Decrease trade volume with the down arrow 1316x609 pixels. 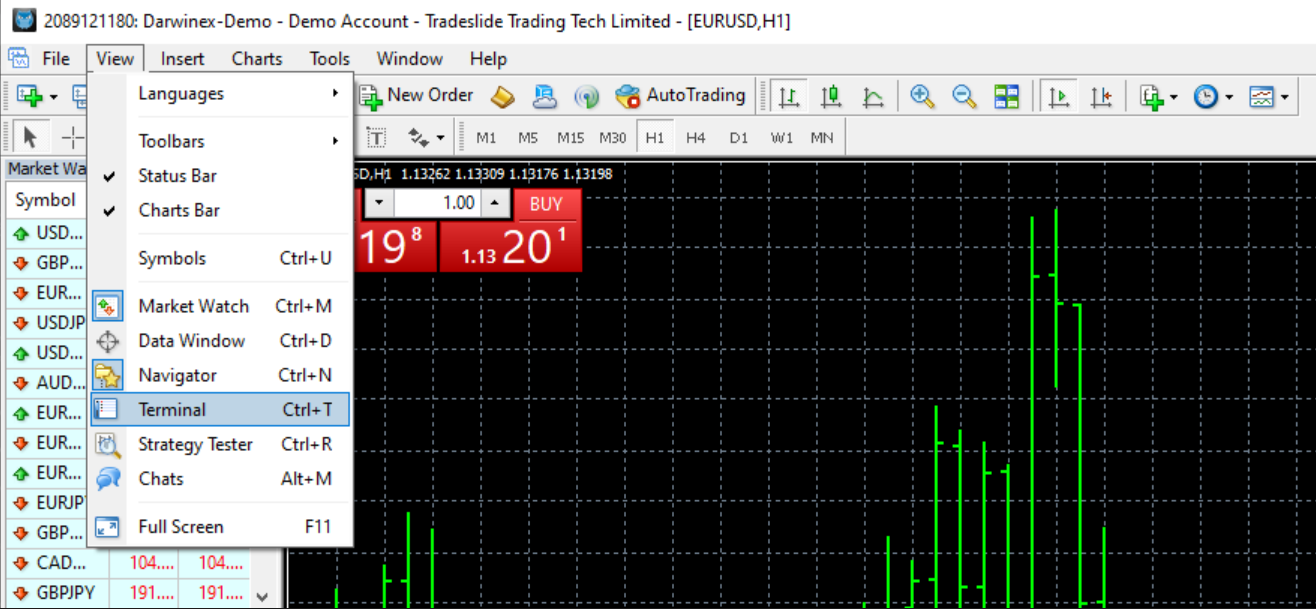coord(379,203)
